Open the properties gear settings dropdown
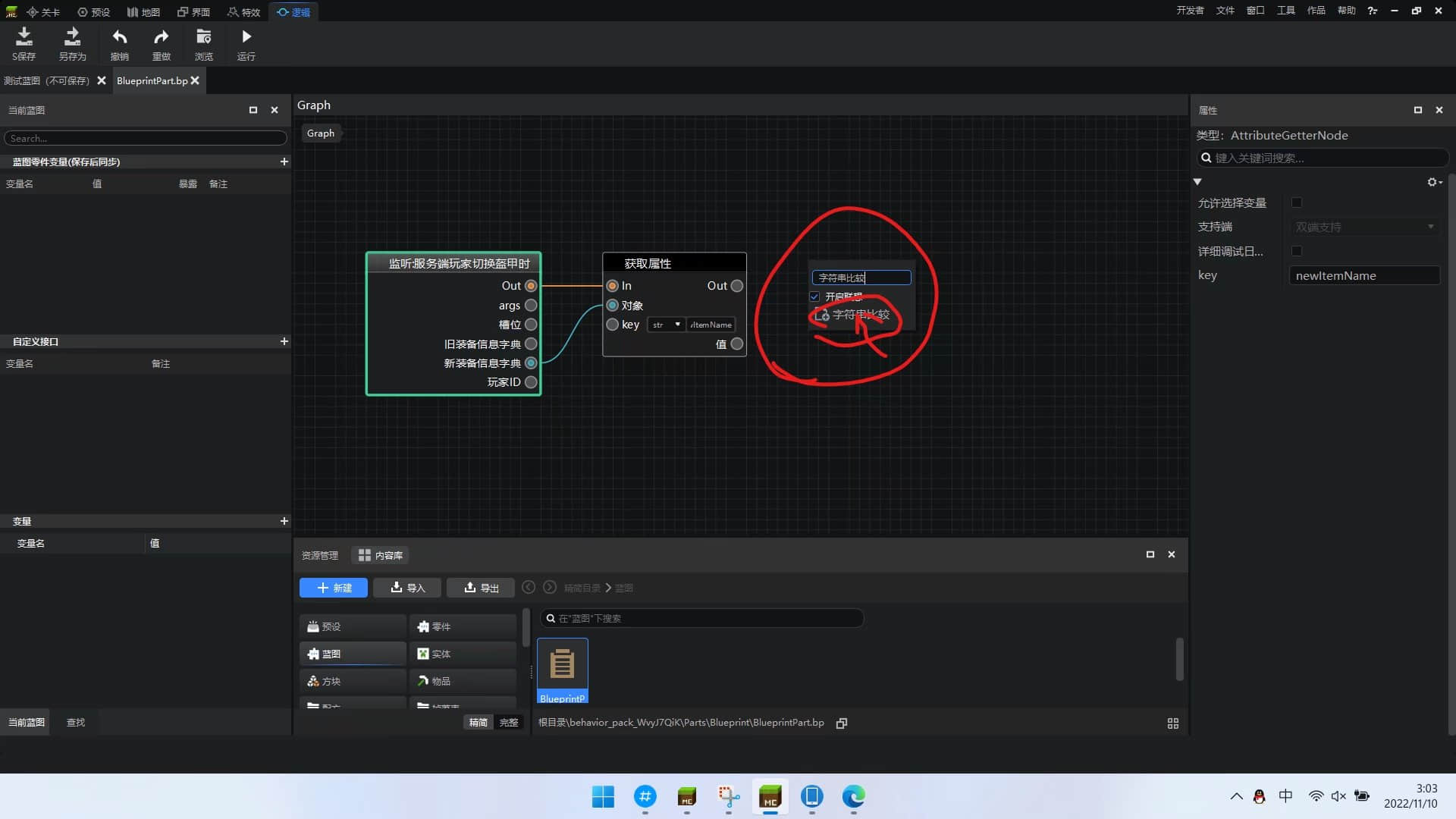The image size is (1456, 819). point(1434,182)
